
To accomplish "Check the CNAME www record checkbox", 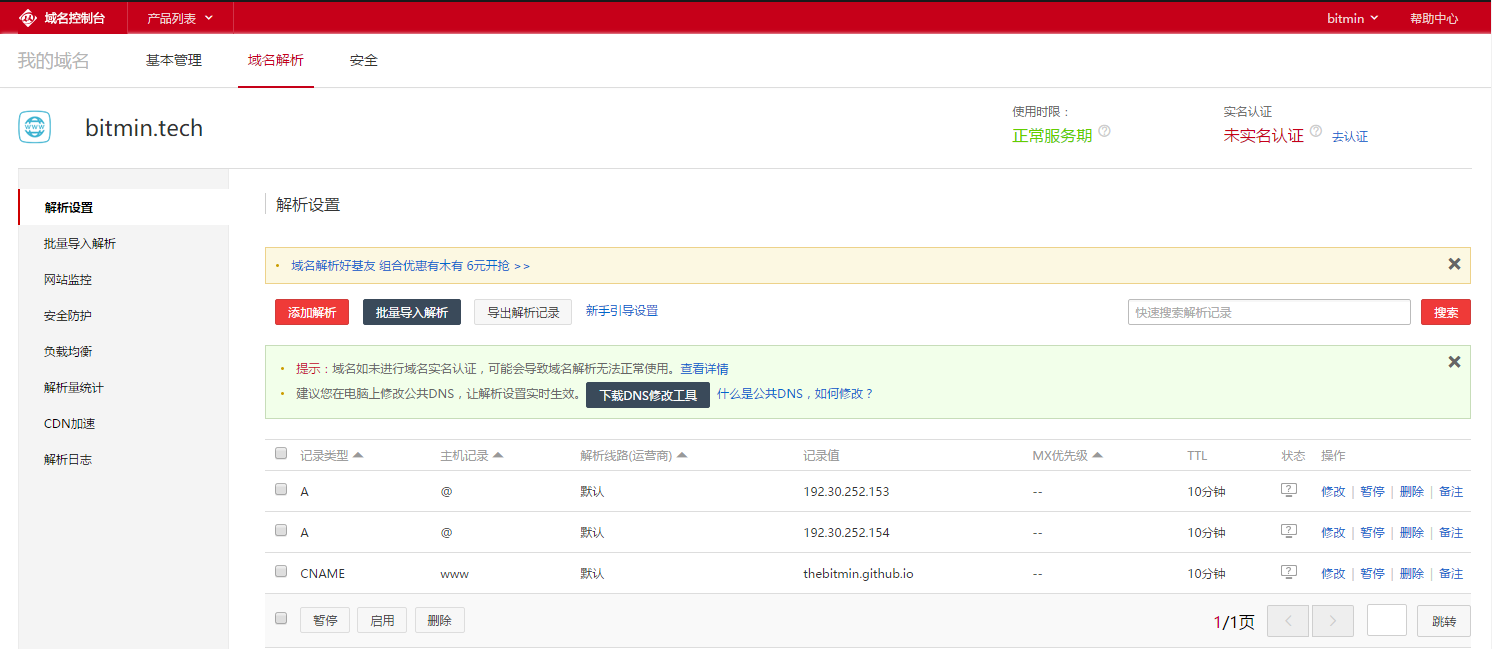I will coord(281,571).
